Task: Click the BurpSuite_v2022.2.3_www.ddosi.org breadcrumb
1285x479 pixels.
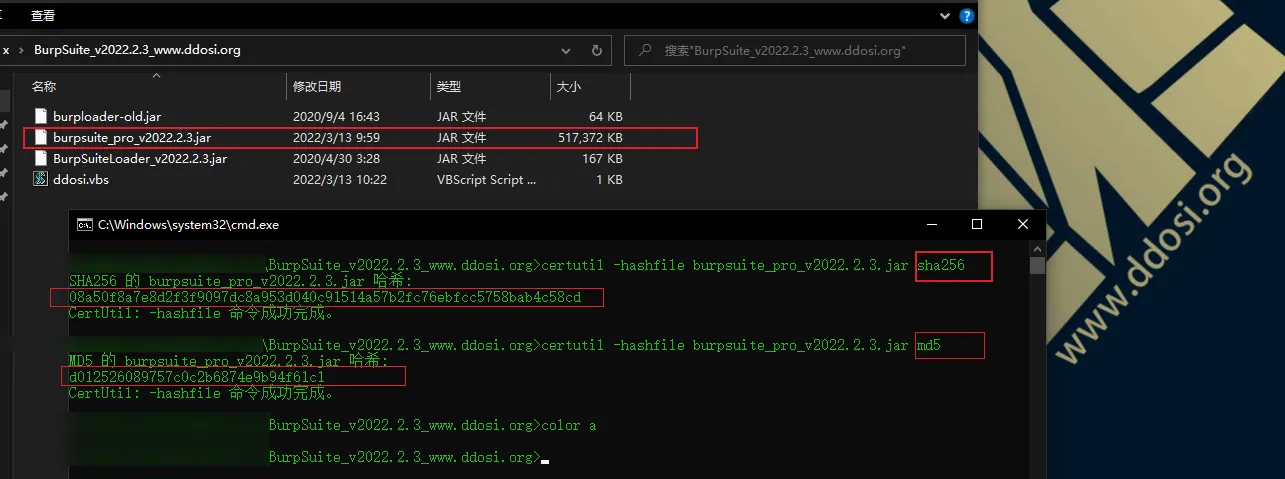Action: [137, 49]
